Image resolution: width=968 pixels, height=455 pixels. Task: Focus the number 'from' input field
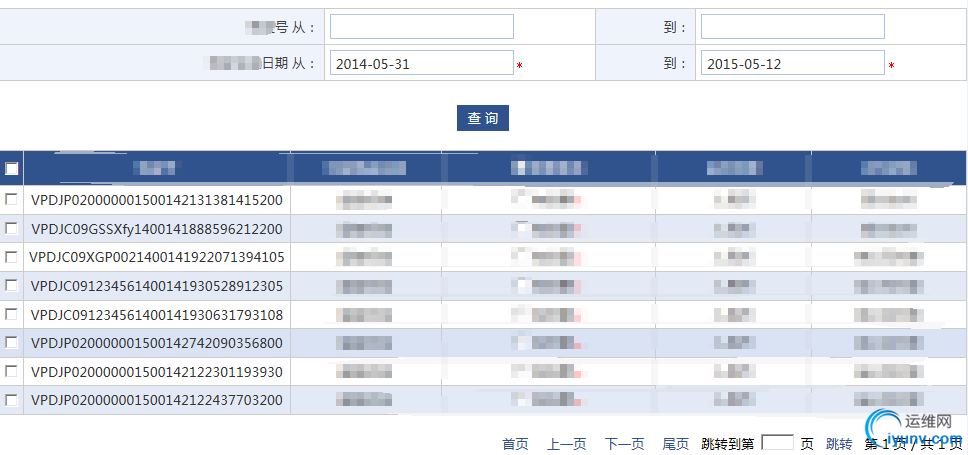point(422,27)
